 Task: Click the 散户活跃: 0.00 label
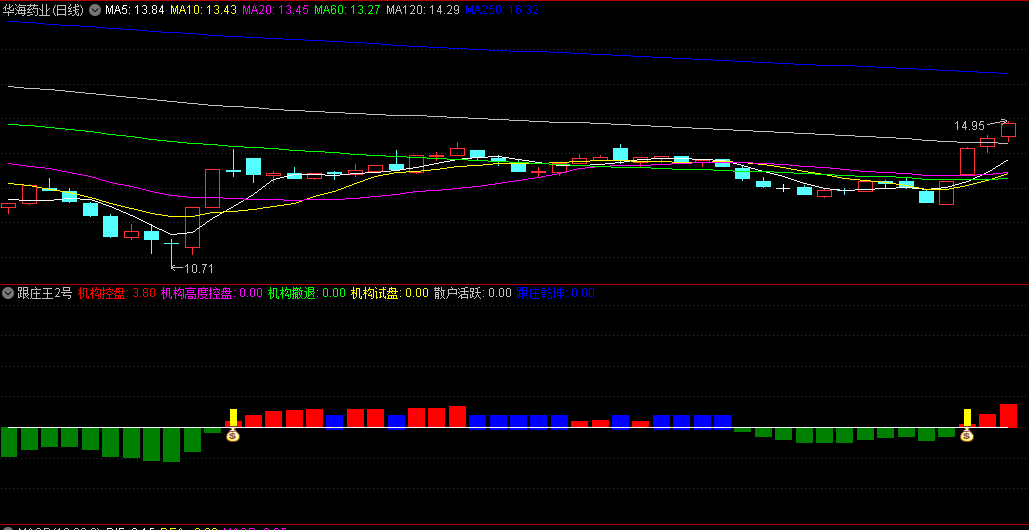pyautogui.click(x=472, y=293)
